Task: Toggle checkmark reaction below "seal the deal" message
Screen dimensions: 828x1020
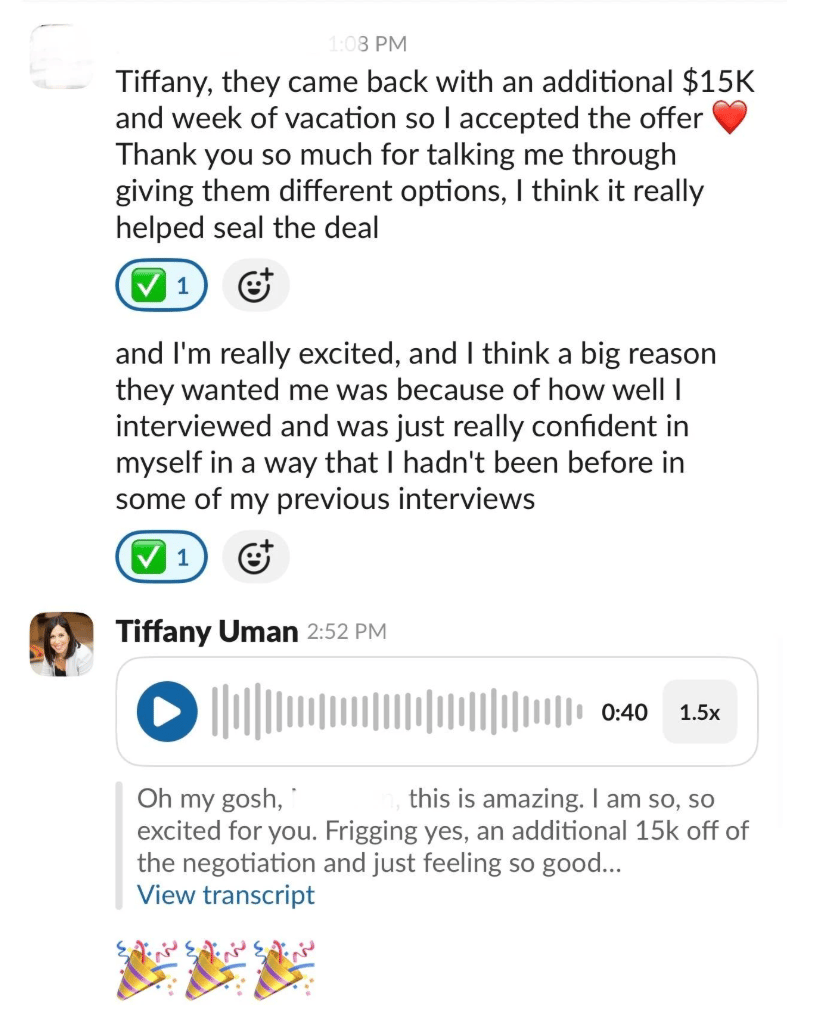Action: coord(161,286)
